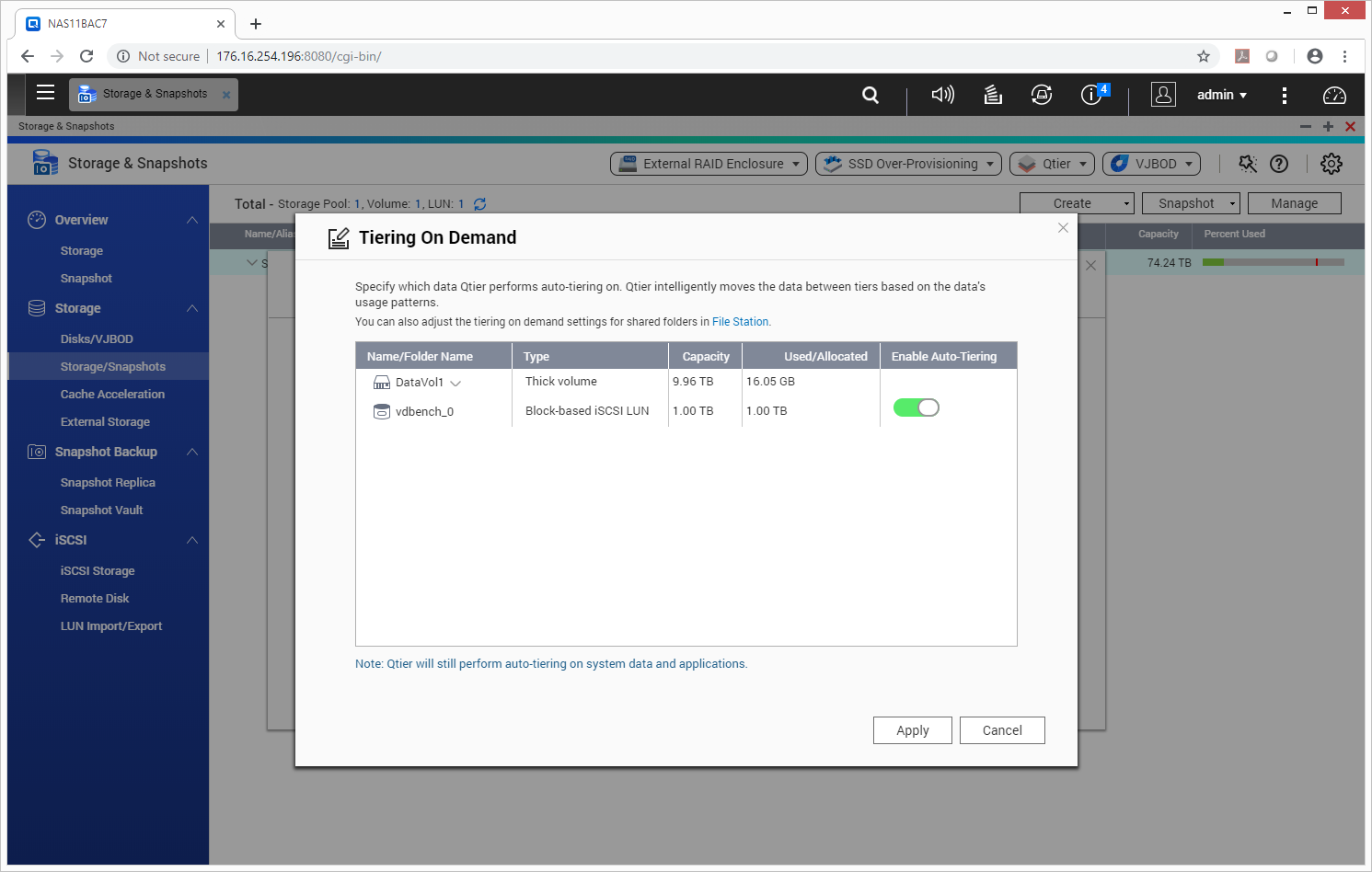Open the VJBOD dropdown
Viewport: 1372px width, 872px height.
pyautogui.click(x=1151, y=164)
